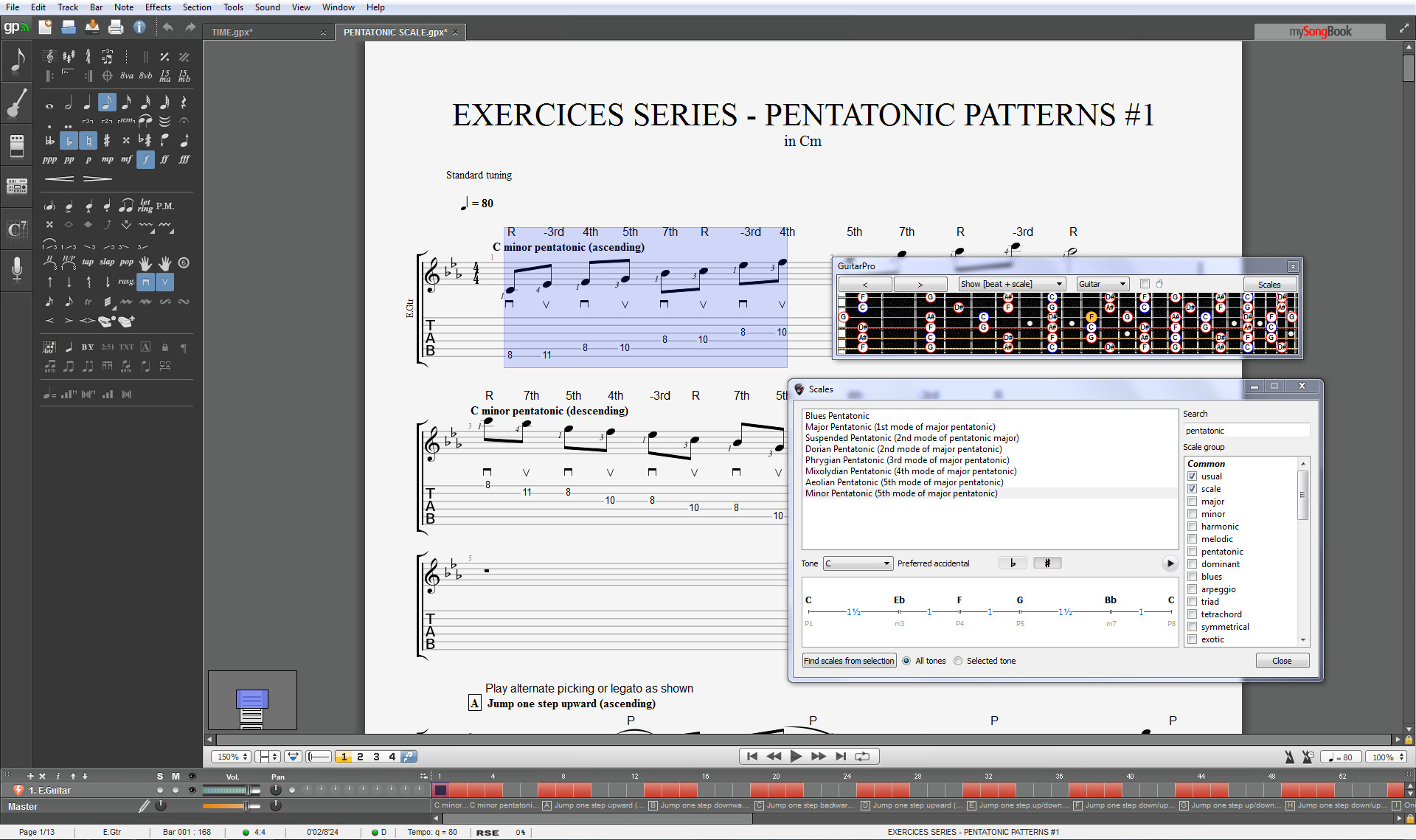Play the selected scale preview

click(1170, 563)
